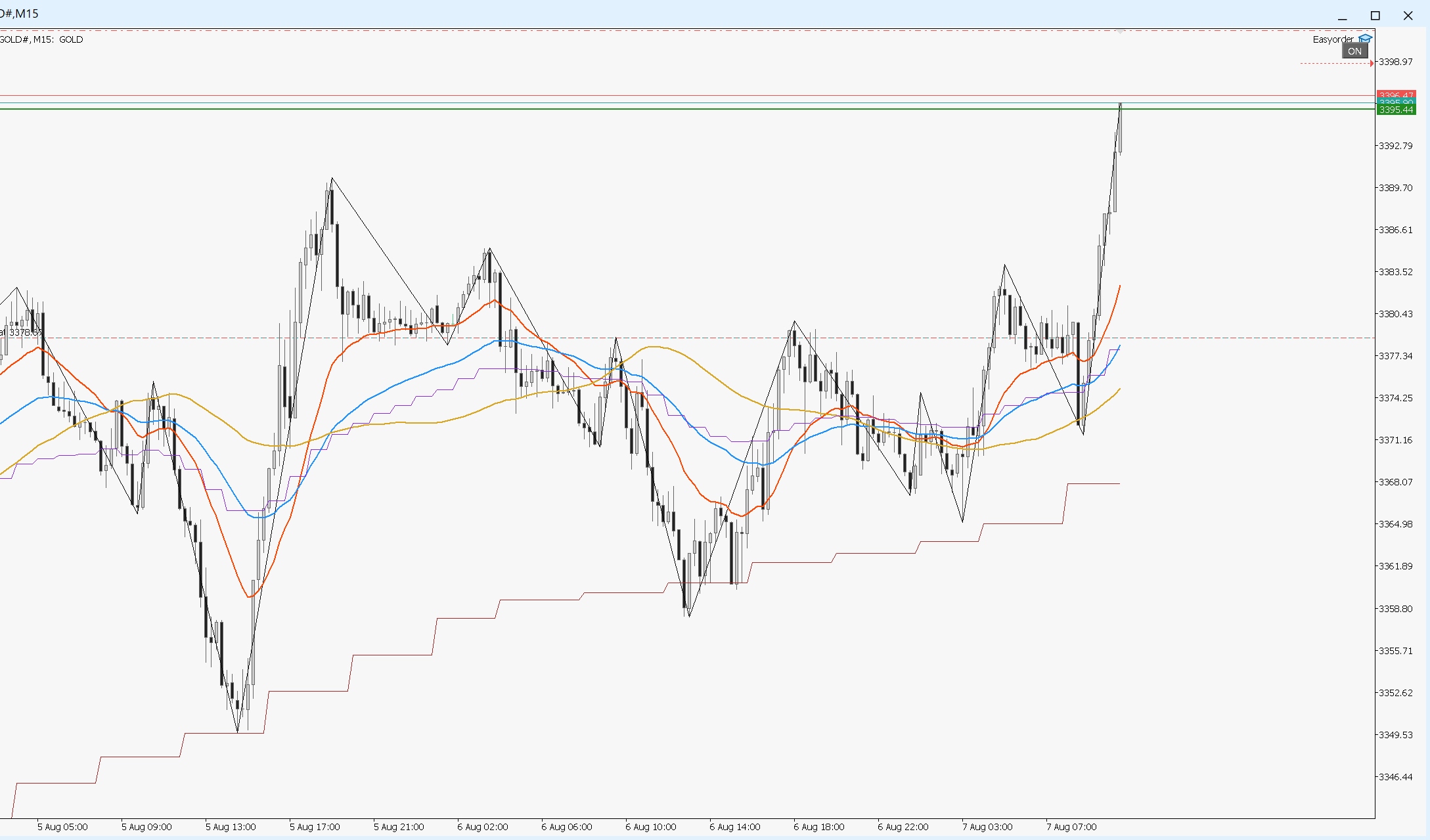
Task: Select the green 3395.44 price tag
Action: pos(1396,110)
